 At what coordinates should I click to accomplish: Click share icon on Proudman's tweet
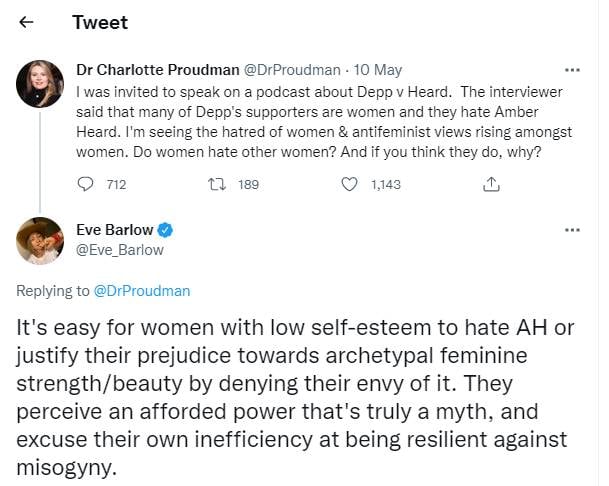(x=490, y=184)
